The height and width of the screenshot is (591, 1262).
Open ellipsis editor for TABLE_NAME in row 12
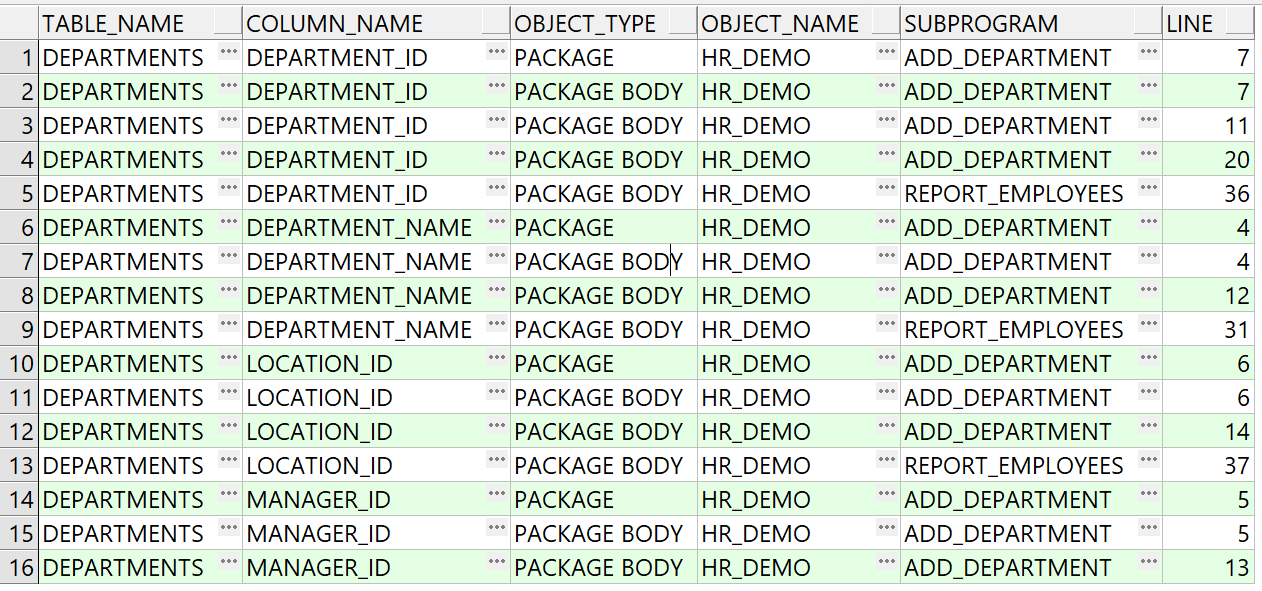coord(229,426)
